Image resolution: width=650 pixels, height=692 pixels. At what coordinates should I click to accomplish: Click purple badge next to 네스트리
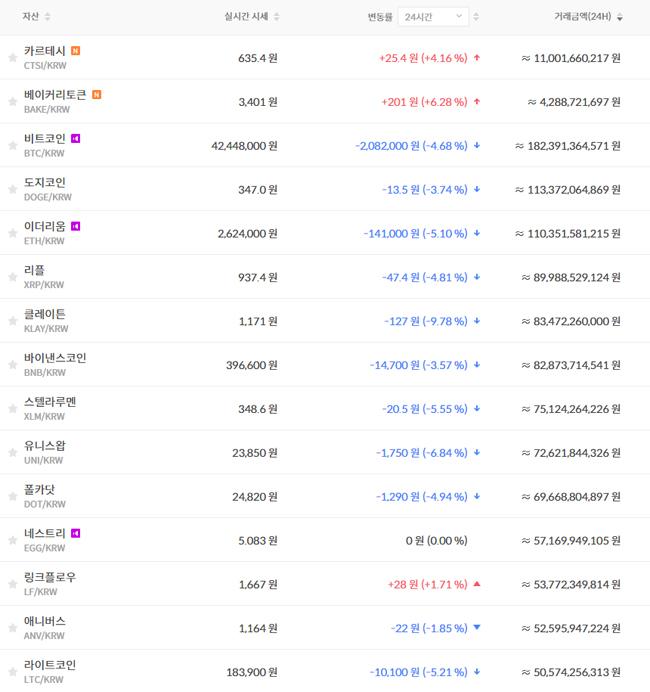[75, 534]
